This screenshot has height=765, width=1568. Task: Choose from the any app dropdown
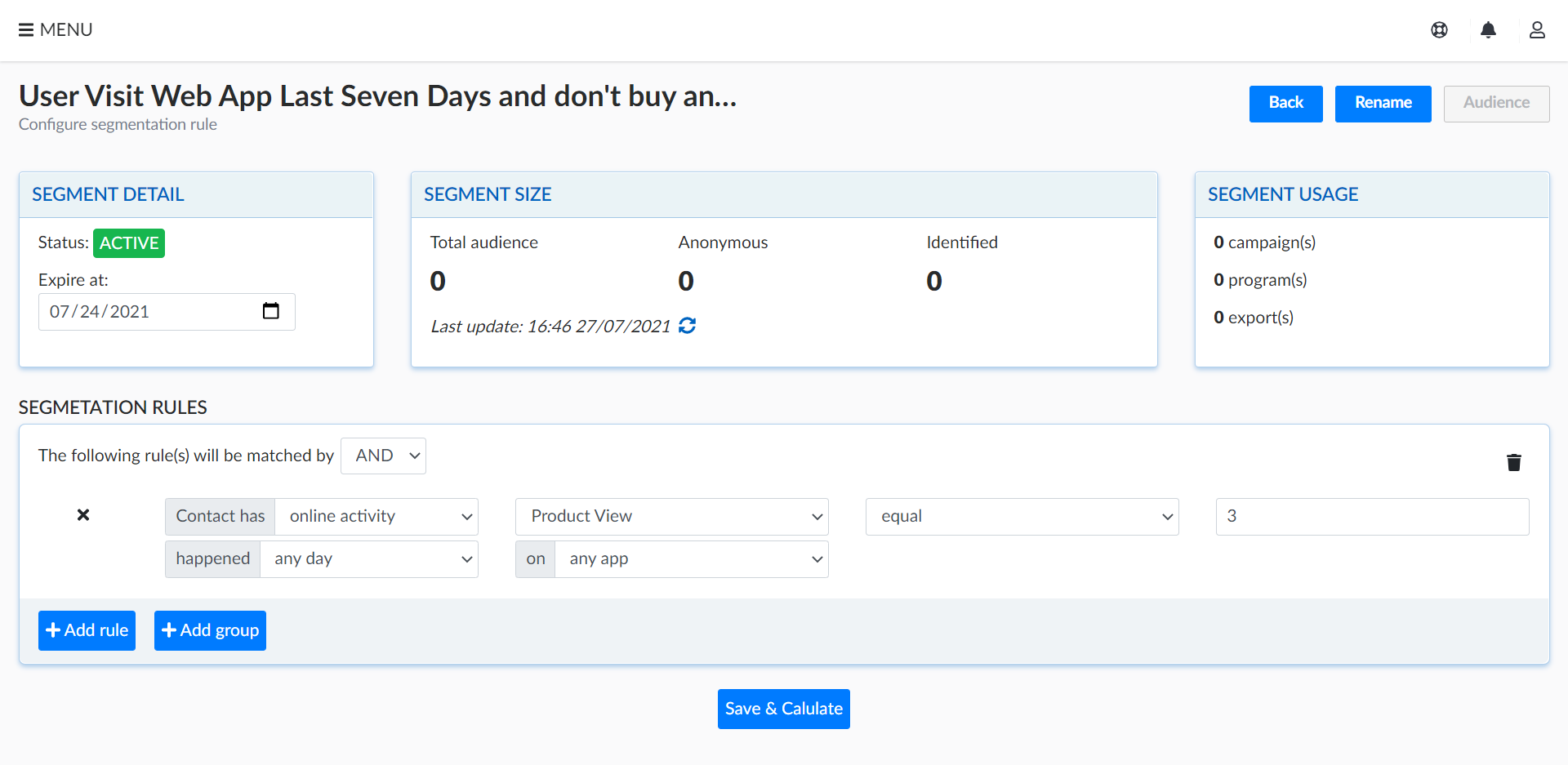(691, 559)
